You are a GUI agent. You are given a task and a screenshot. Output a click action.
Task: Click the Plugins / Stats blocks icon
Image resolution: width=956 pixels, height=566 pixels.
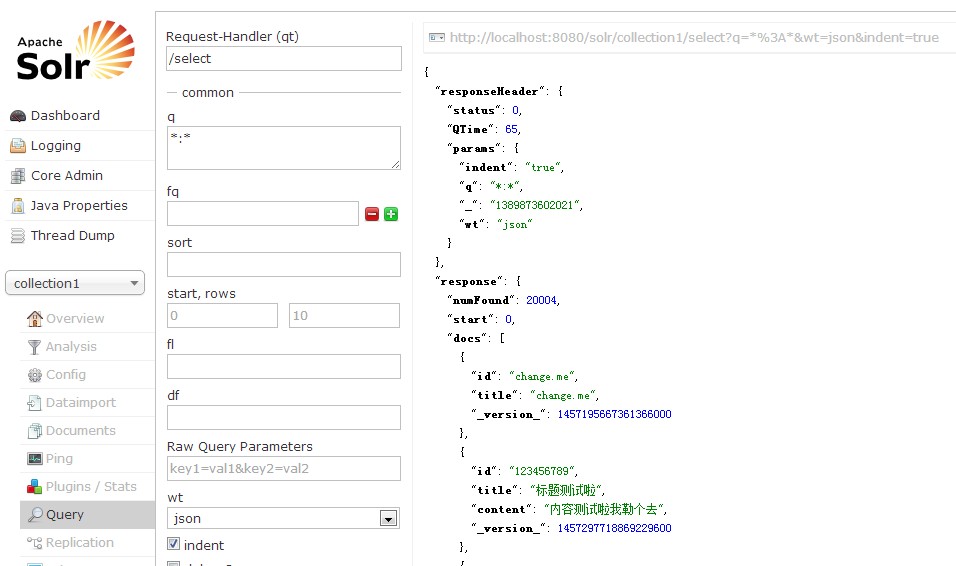[35, 487]
